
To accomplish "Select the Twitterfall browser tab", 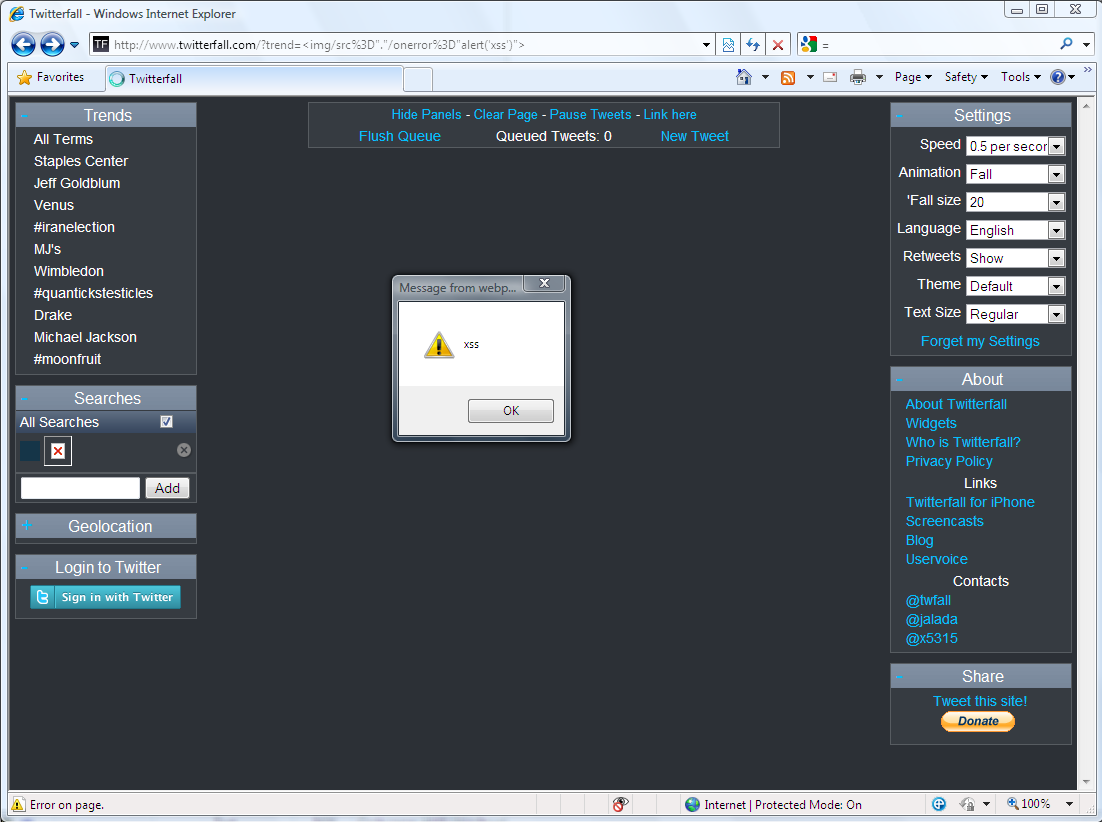I will (x=254, y=79).
